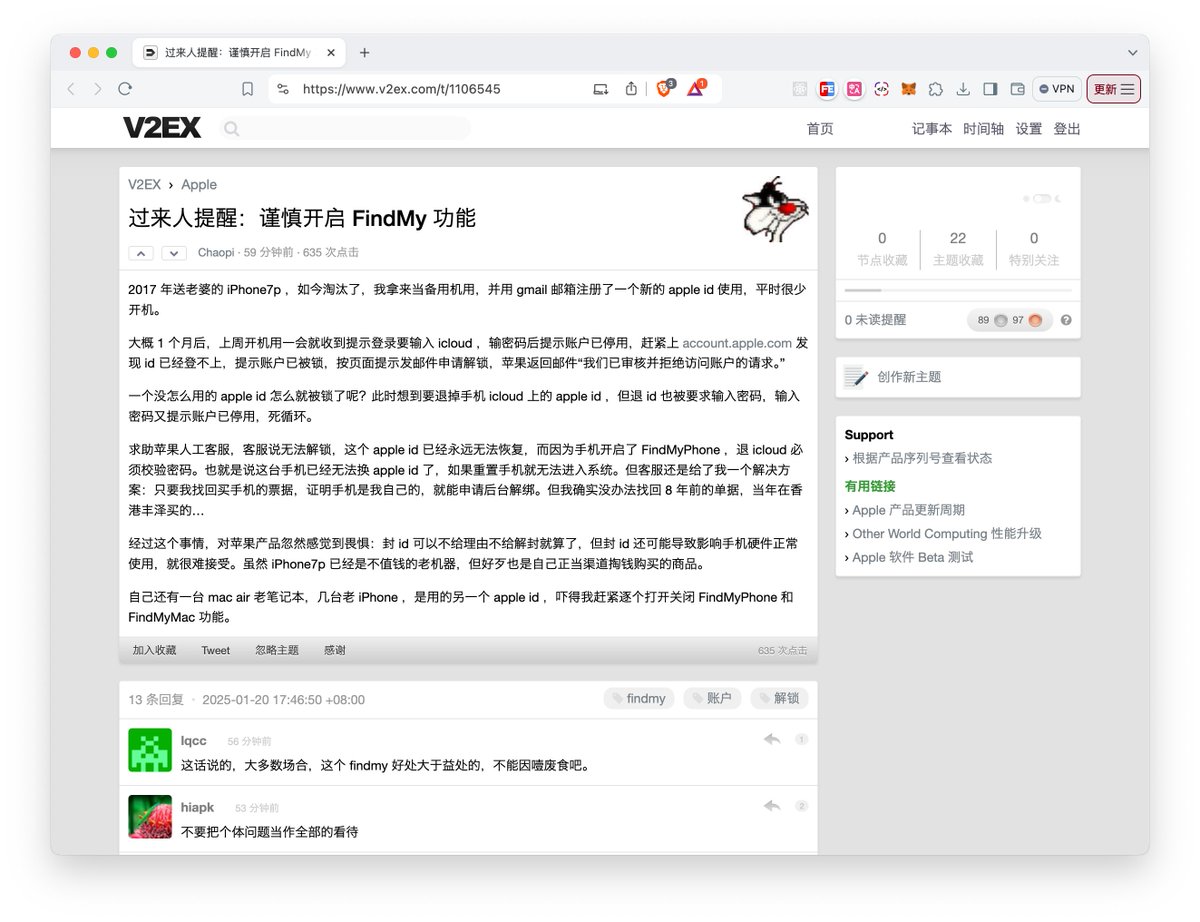Select the 账户 tag
The height and width of the screenshot is (922, 1200).
pyautogui.click(x=712, y=699)
